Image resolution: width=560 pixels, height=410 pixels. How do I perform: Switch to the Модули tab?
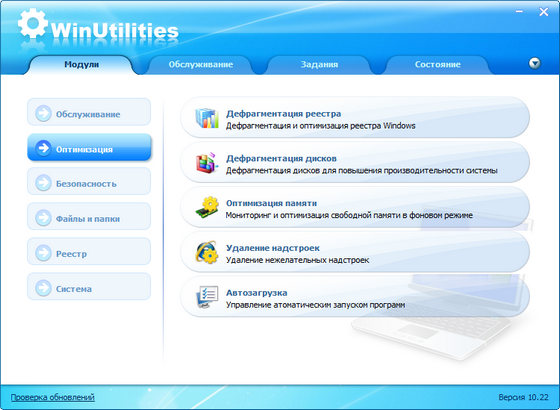coord(81,65)
